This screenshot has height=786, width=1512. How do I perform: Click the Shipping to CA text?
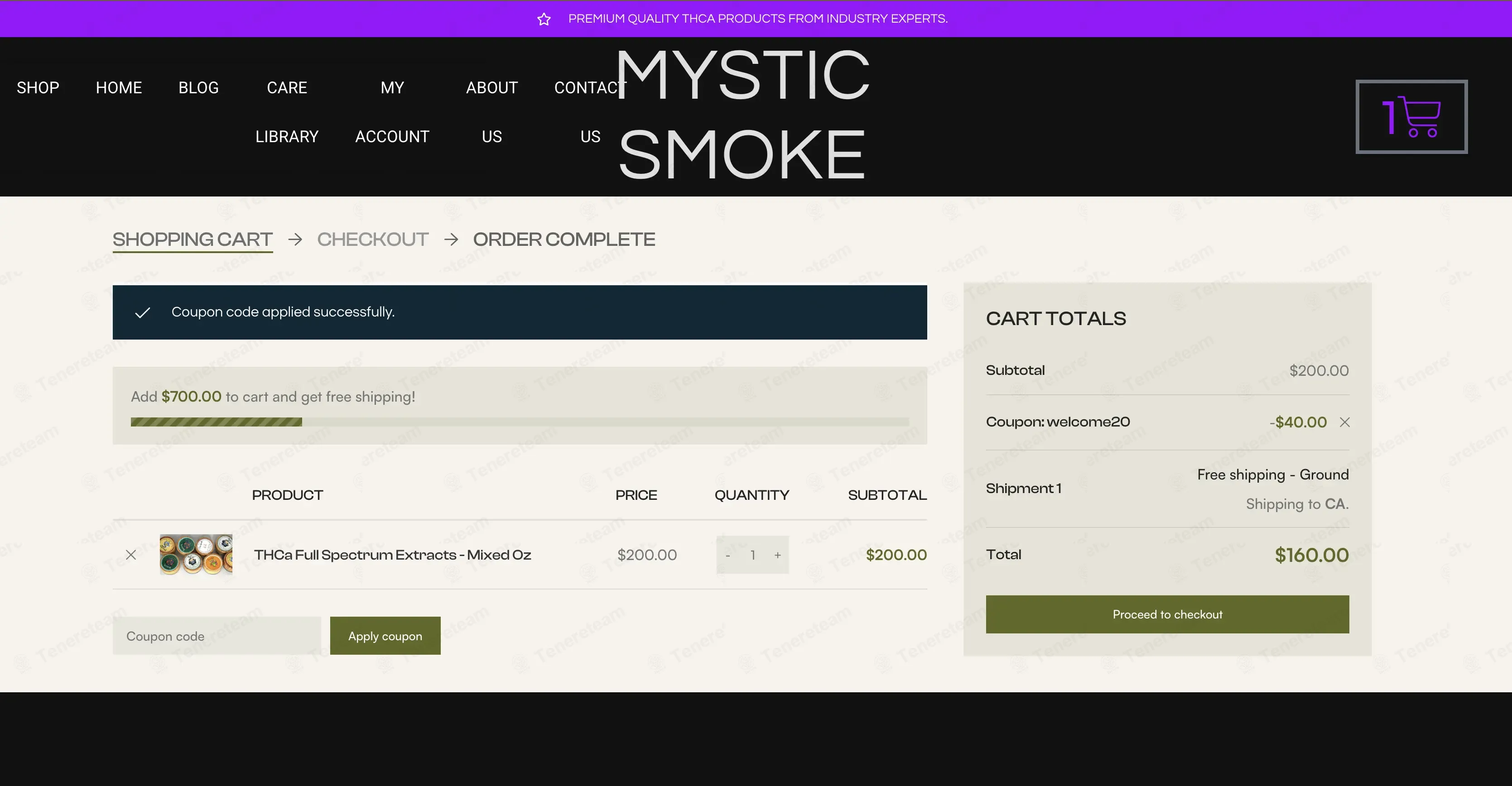[x=1297, y=504]
